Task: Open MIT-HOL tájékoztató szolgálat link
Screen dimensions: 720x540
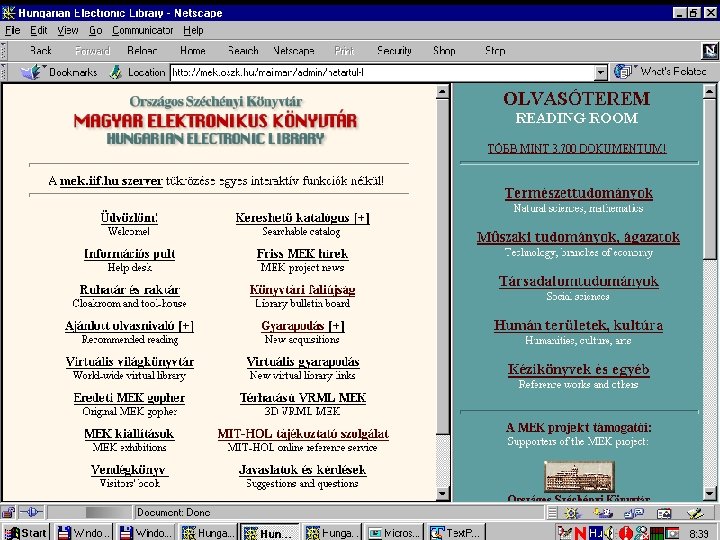Action: (x=303, y=434)
